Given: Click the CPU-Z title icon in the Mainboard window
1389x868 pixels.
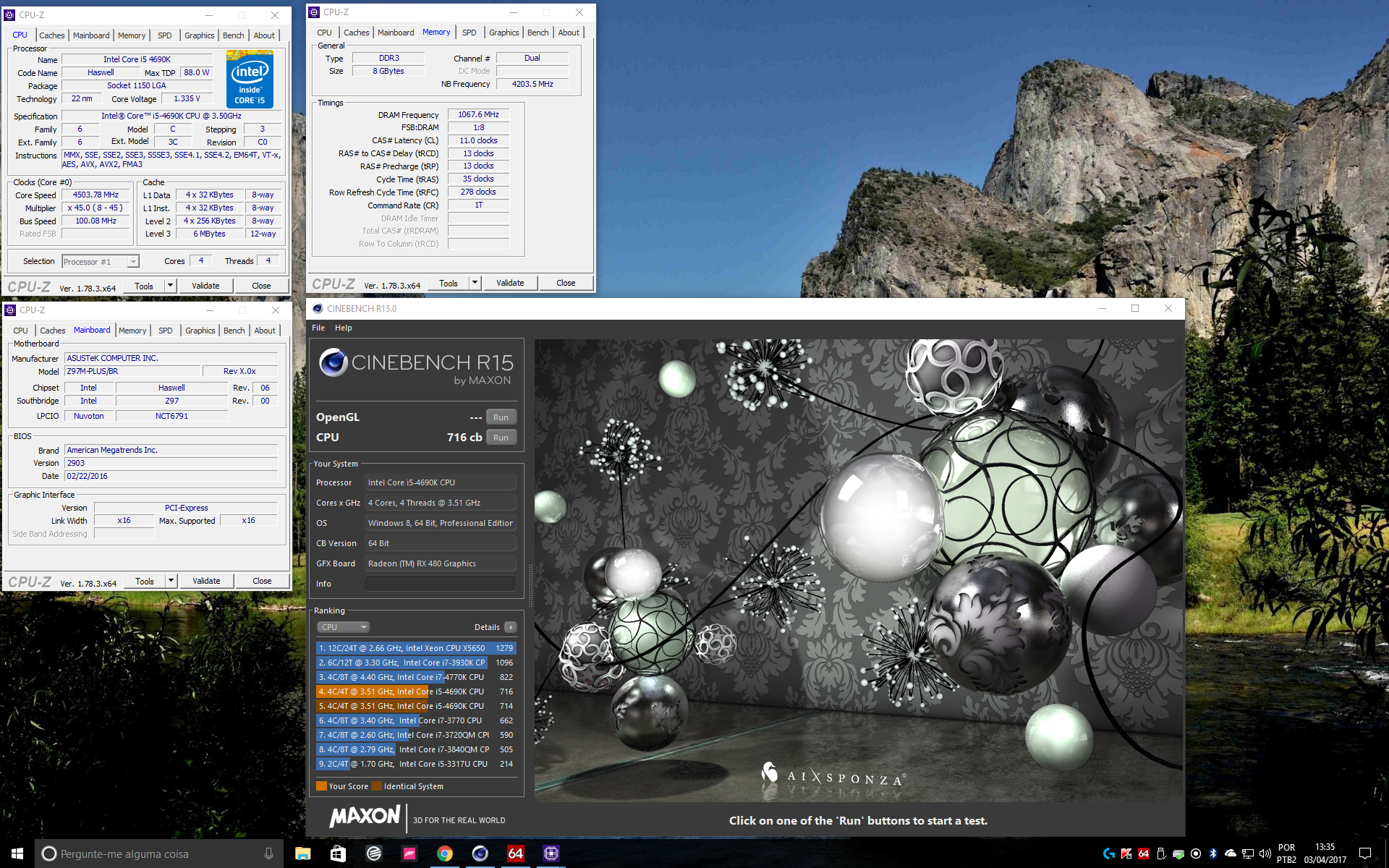Looking at the screenshot, I should (10, 310).
